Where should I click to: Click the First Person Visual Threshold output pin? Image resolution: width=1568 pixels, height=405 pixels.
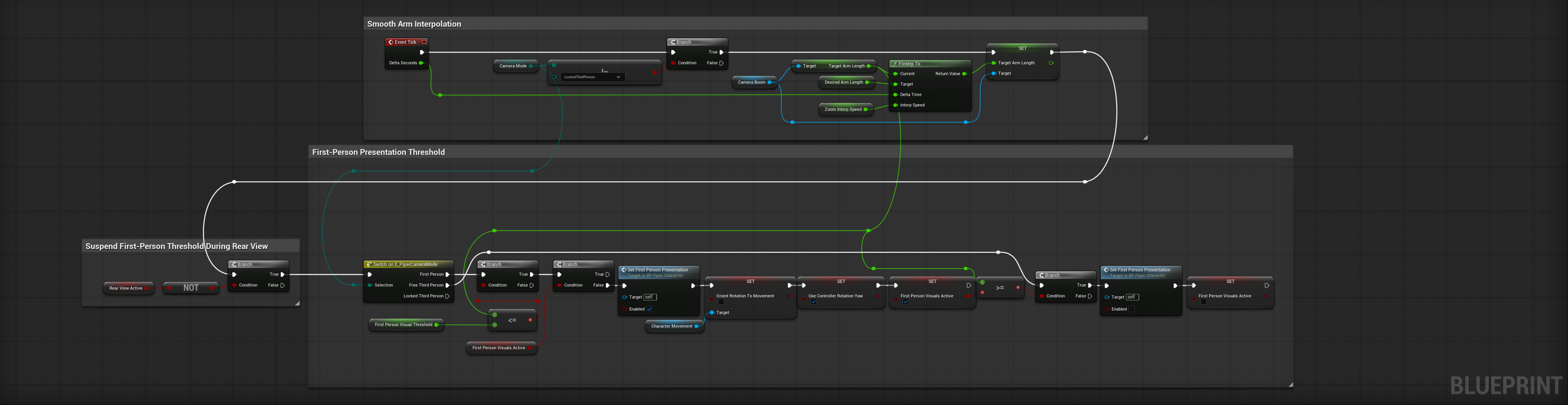(x=437, y=325)
